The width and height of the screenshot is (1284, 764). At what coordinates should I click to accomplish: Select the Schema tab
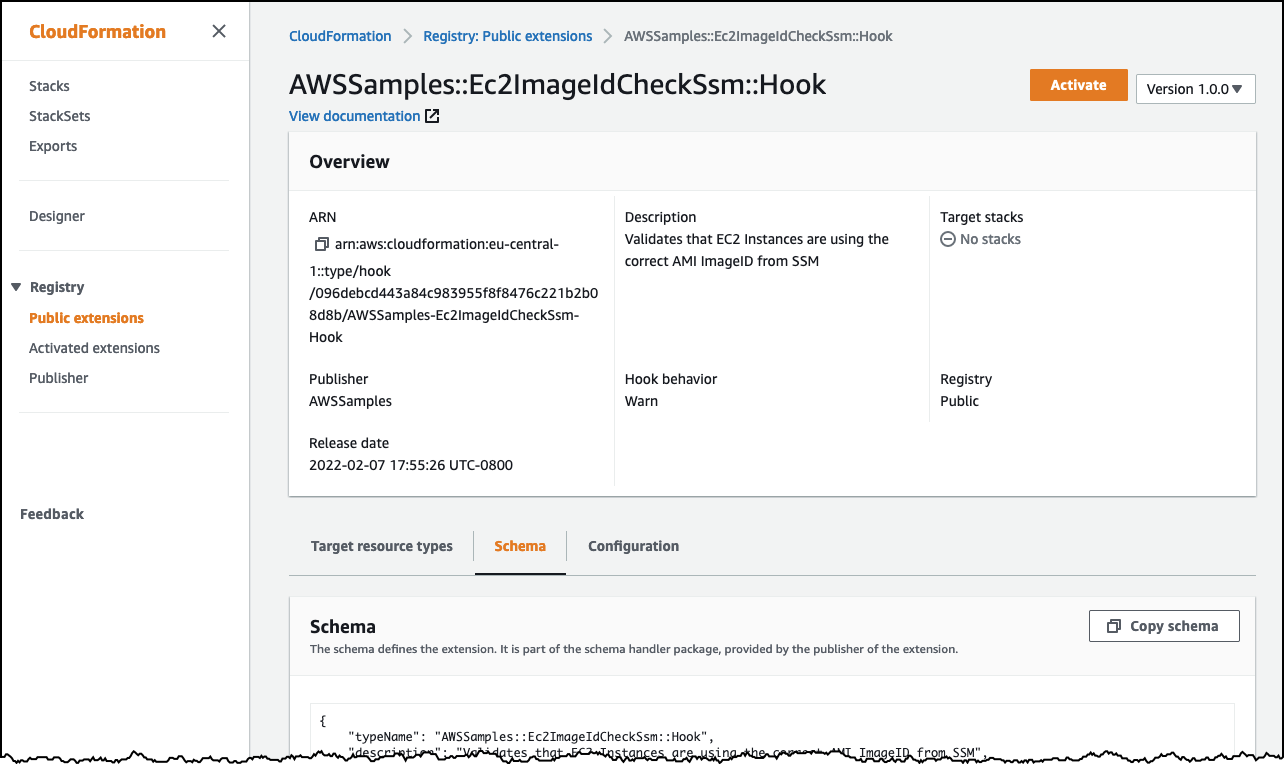click(x=520, y=546)
